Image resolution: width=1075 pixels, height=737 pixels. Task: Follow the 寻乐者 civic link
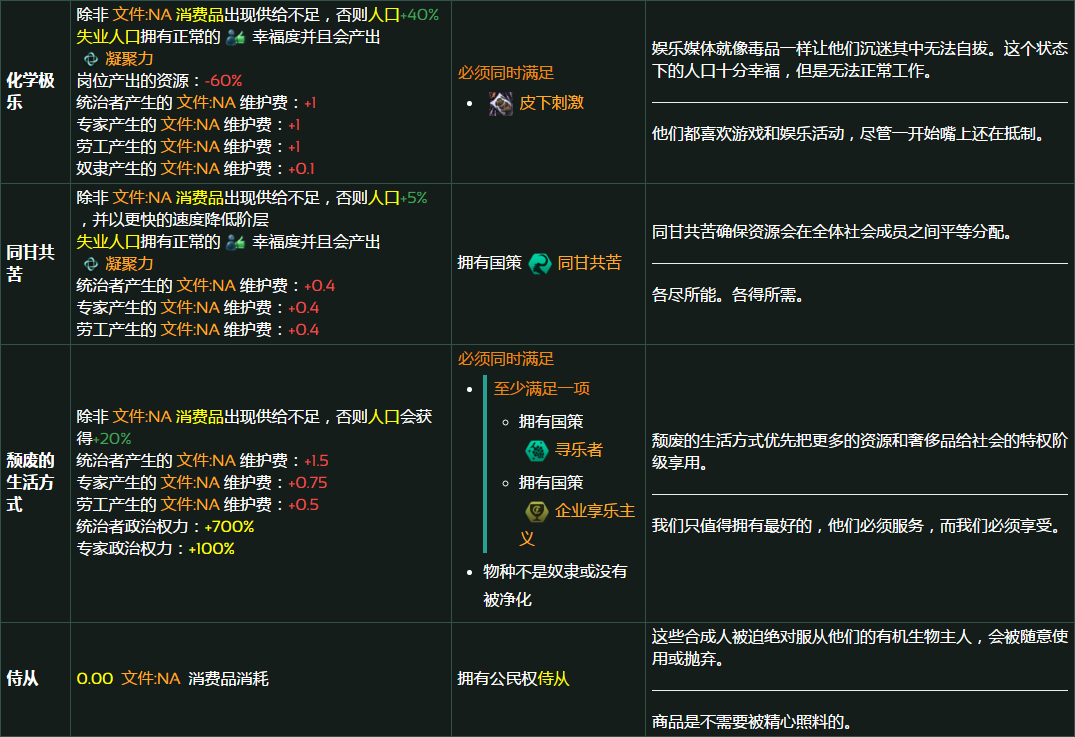coord(579,450)
